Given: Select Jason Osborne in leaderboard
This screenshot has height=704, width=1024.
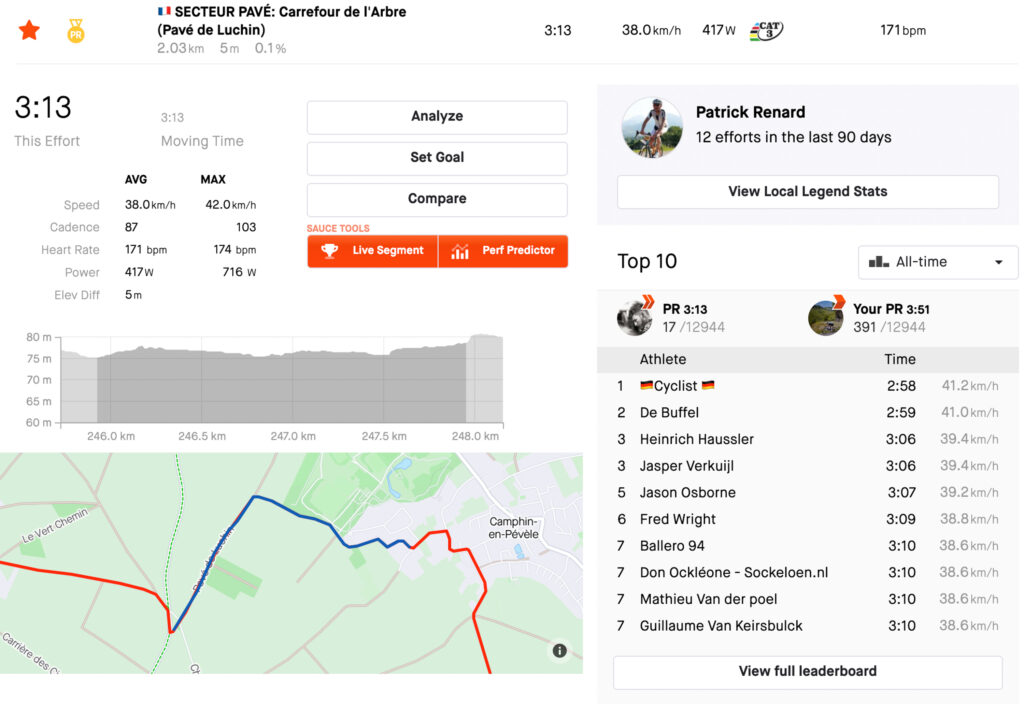Looking at the screenshot, I should [x=688, y=493].
